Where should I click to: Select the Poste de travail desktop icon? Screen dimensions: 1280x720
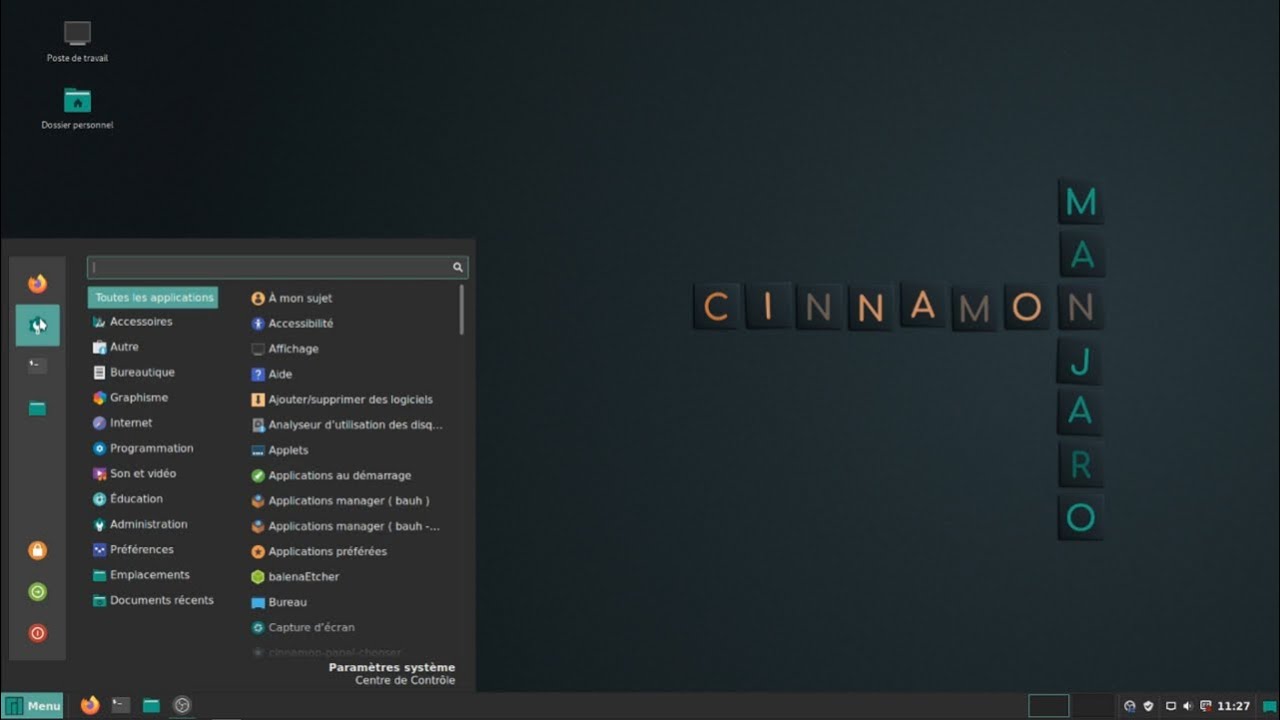tap(77, 42)
